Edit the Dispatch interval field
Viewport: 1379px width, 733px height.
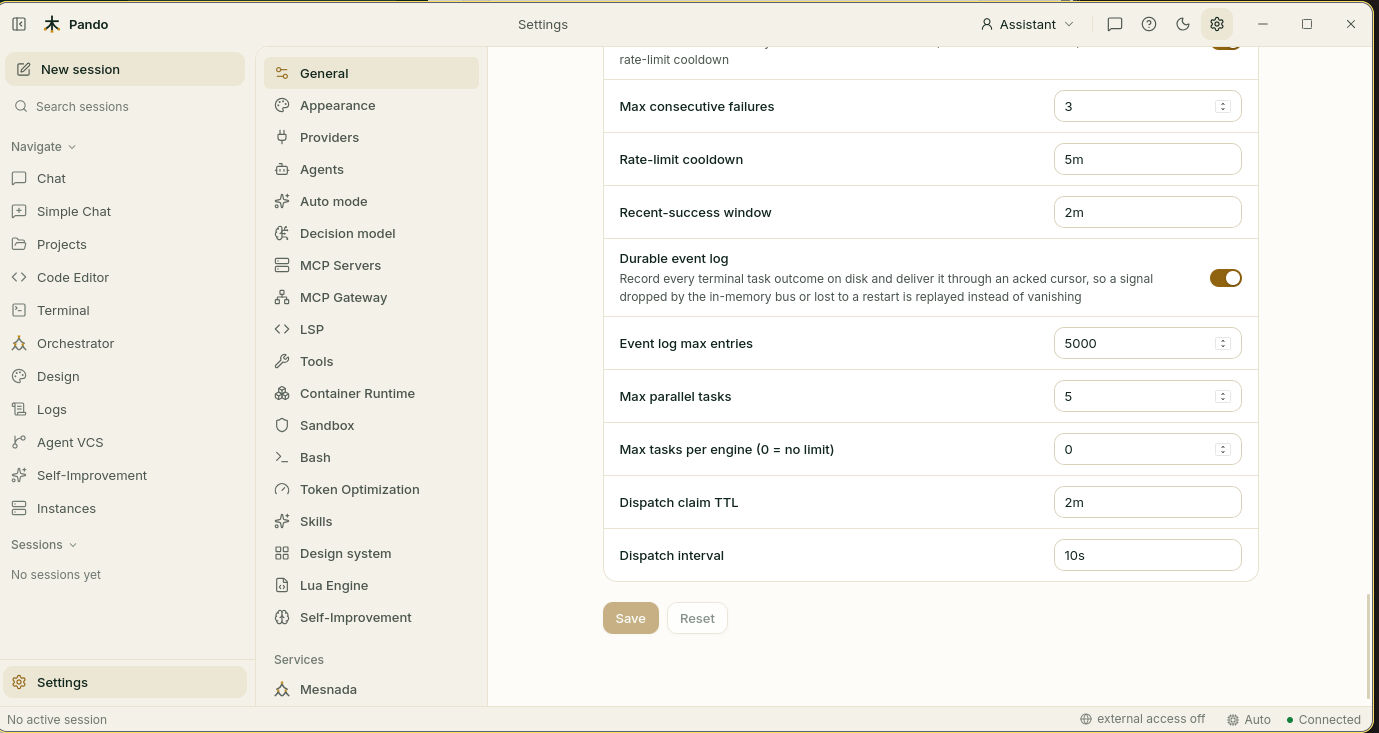point(1148,555)
